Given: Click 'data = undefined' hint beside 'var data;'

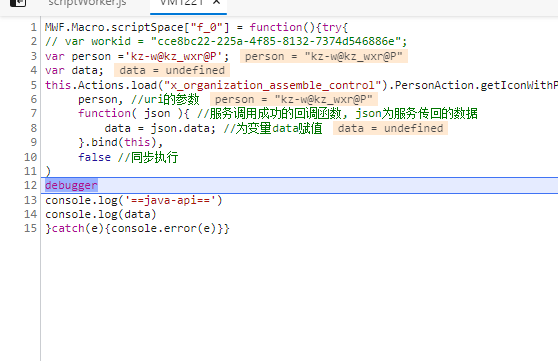Looking at the screenshot, I should pos(172,70).
